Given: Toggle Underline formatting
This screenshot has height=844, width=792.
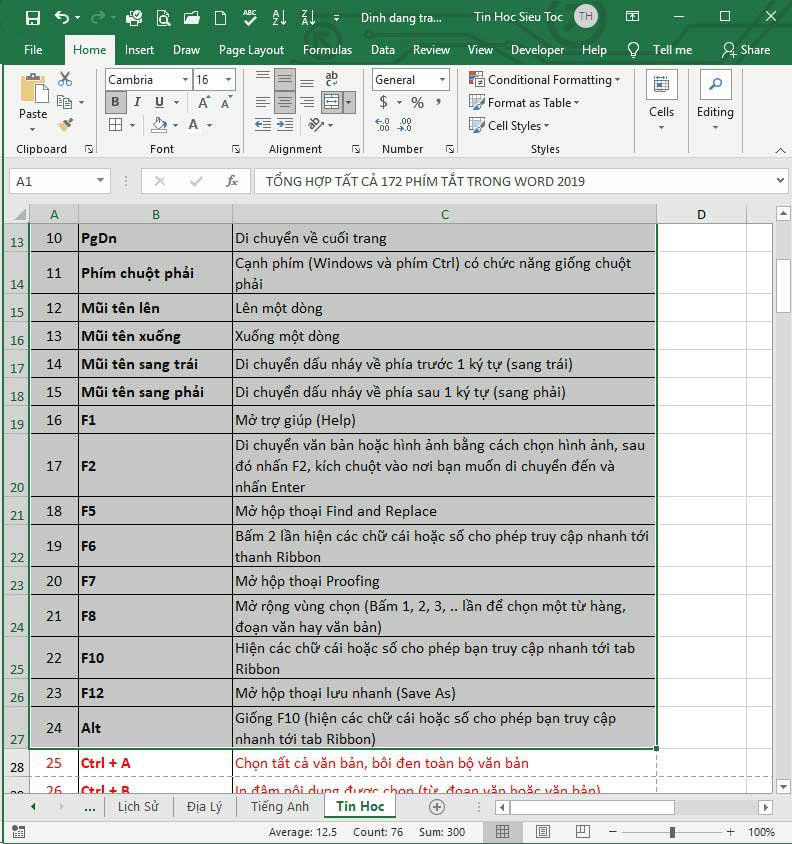Looking at the screenshot, I should click(x=159, y=102).
